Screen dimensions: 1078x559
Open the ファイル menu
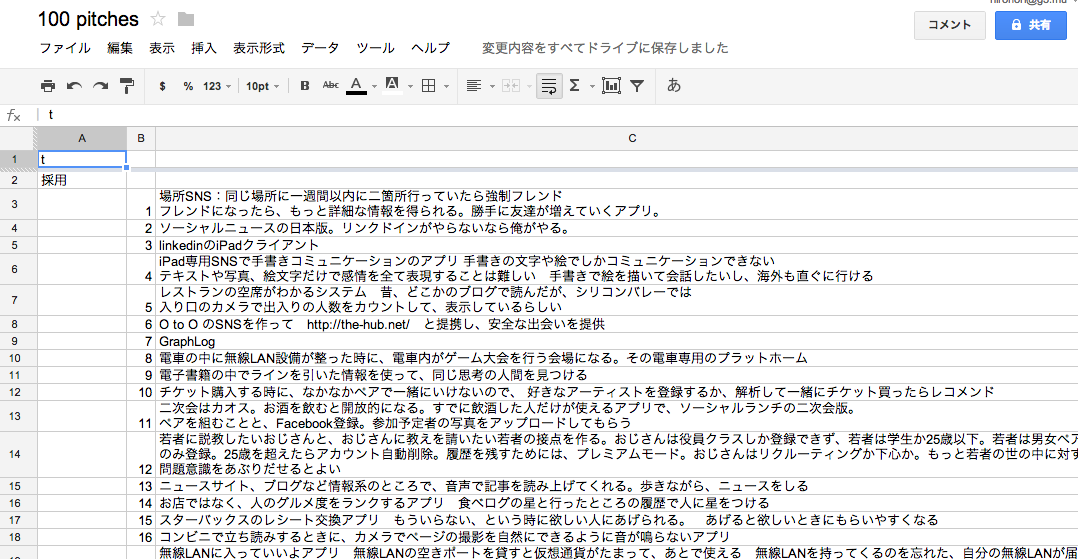(65, 48)
